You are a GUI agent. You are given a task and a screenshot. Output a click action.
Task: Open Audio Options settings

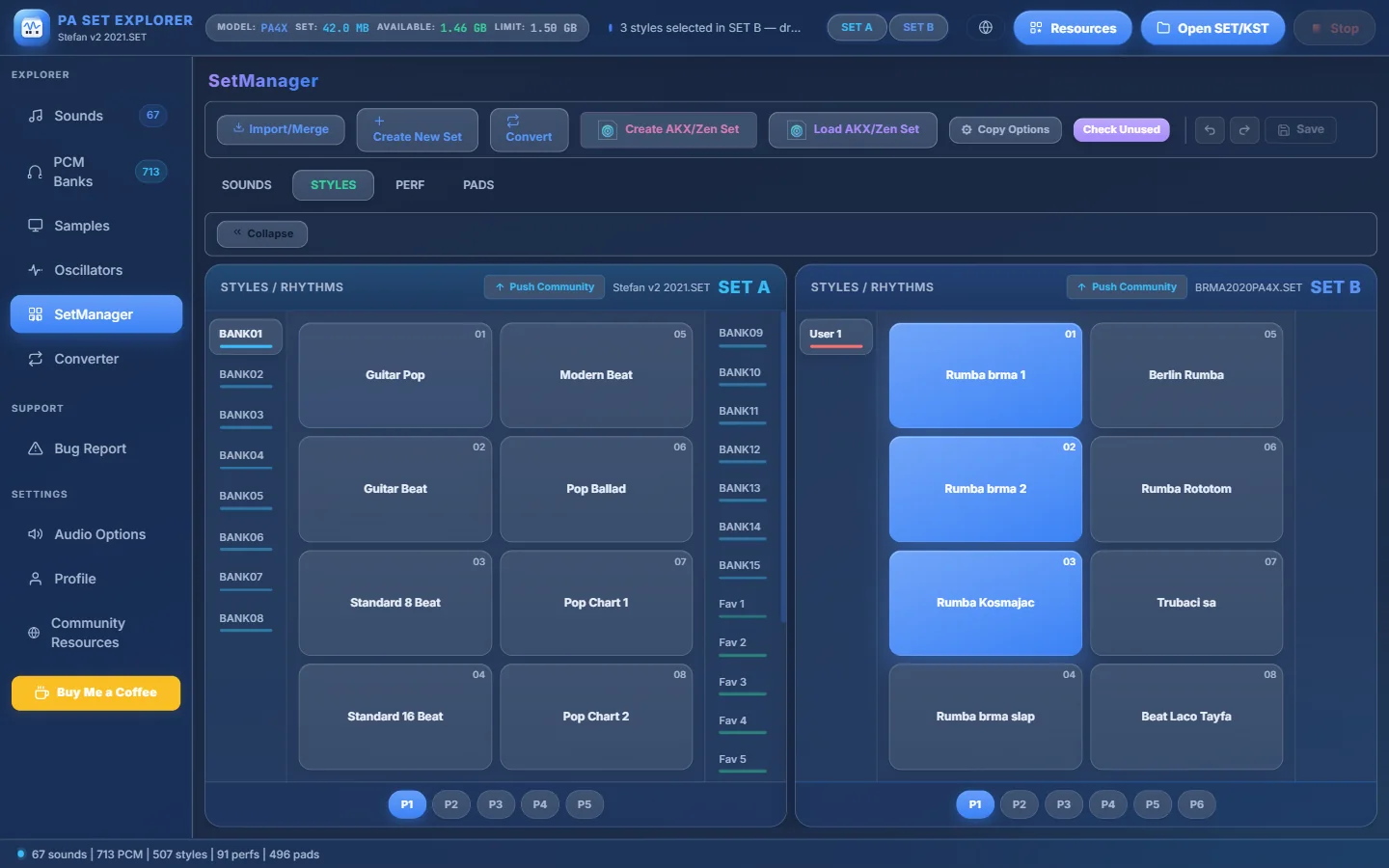point(96,534)
